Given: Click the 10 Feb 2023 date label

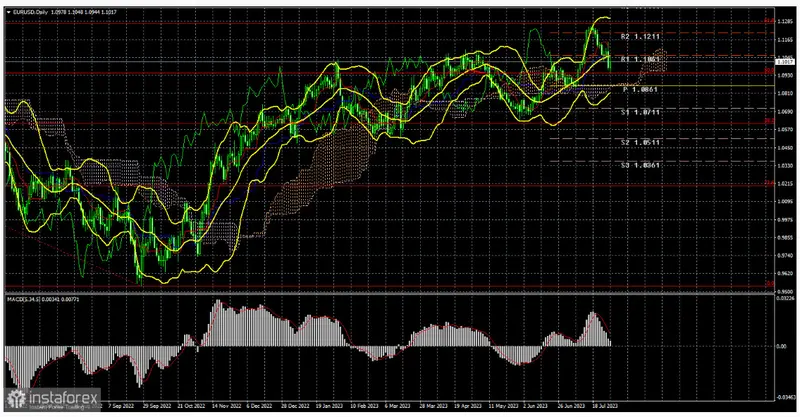Looking at the screenshot, I should (364, 406).
